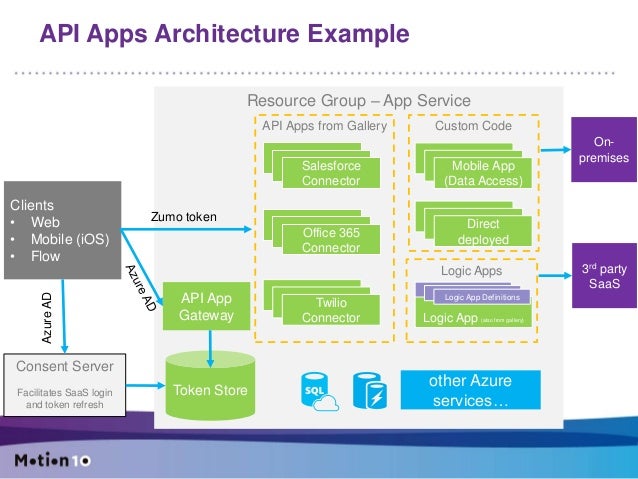Click the SQL database cloud icon
638x479 pixels.
click(x=320, y=392)
